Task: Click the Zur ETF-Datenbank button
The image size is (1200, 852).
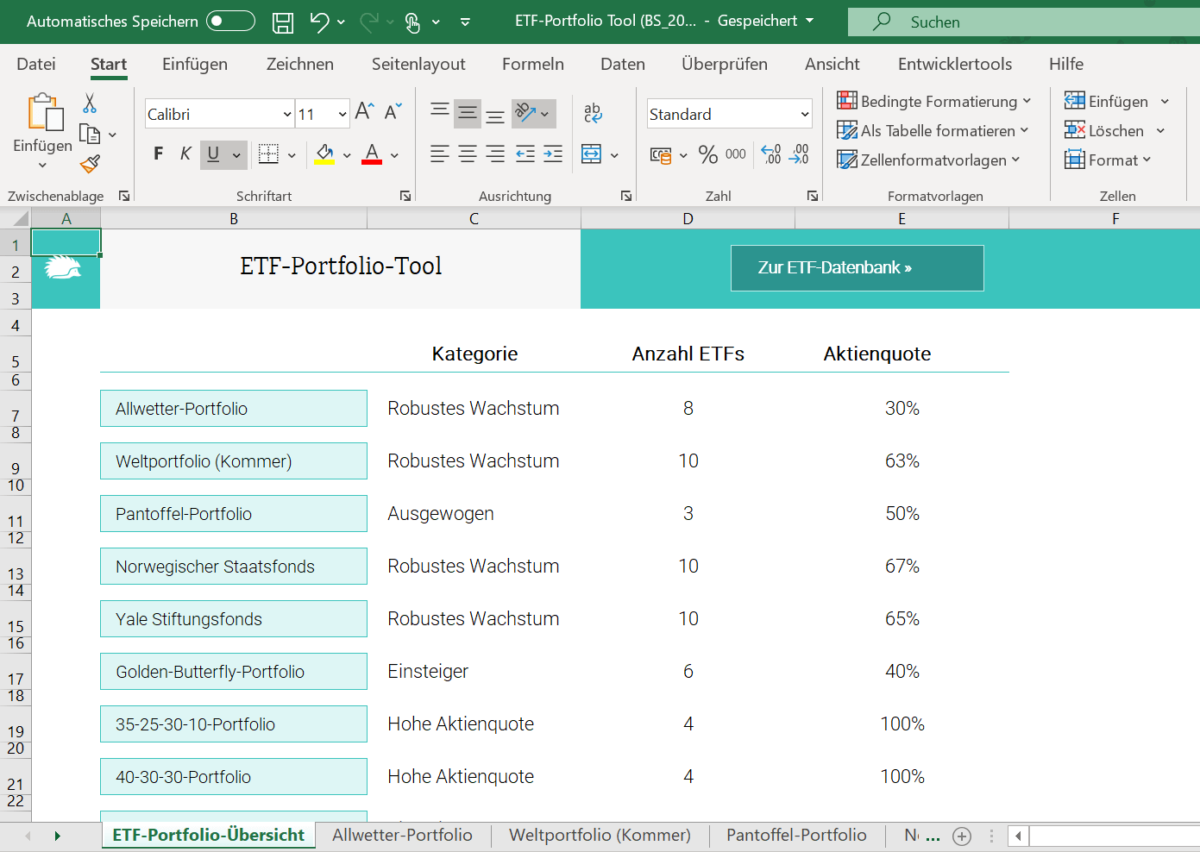Action: (857, 268)
